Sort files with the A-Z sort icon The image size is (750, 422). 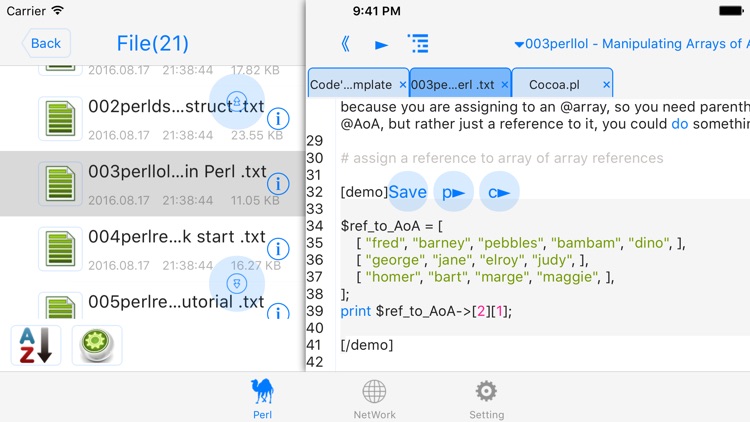point(36,345)
